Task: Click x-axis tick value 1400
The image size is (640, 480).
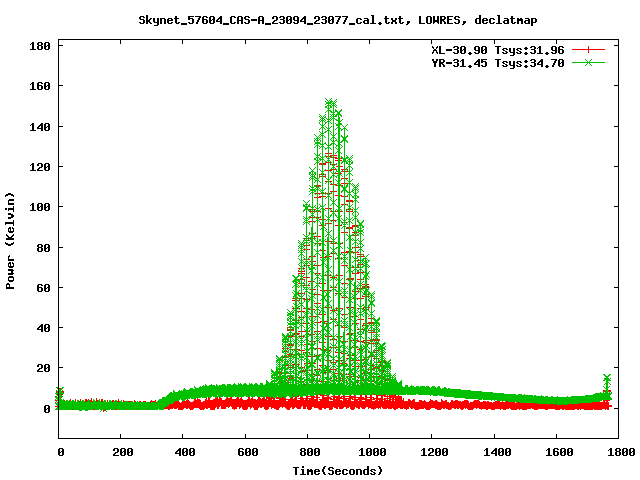Action: click(x=497, y=452)
